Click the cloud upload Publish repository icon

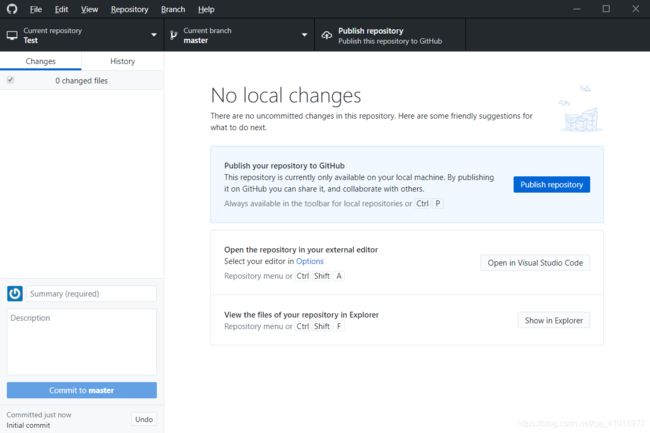[327, 36]
